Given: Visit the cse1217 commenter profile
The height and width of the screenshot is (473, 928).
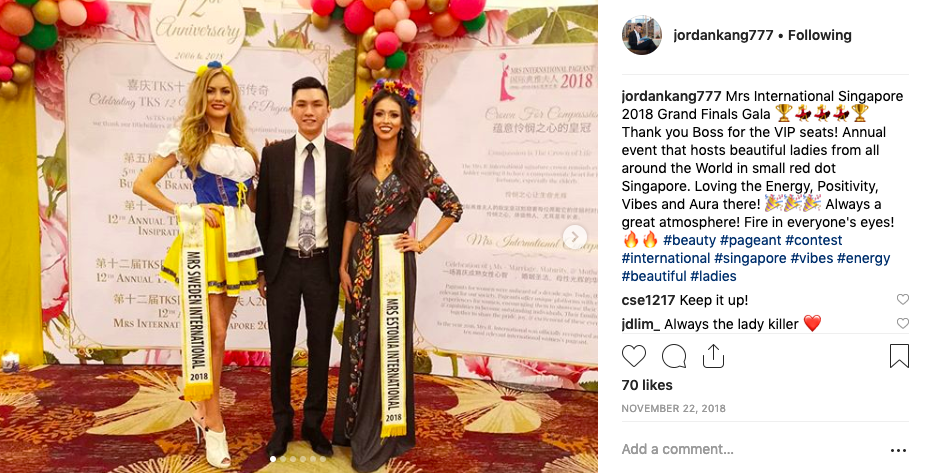Looking at the screenshot, I should pyautogui.click(x=648, y=300).
